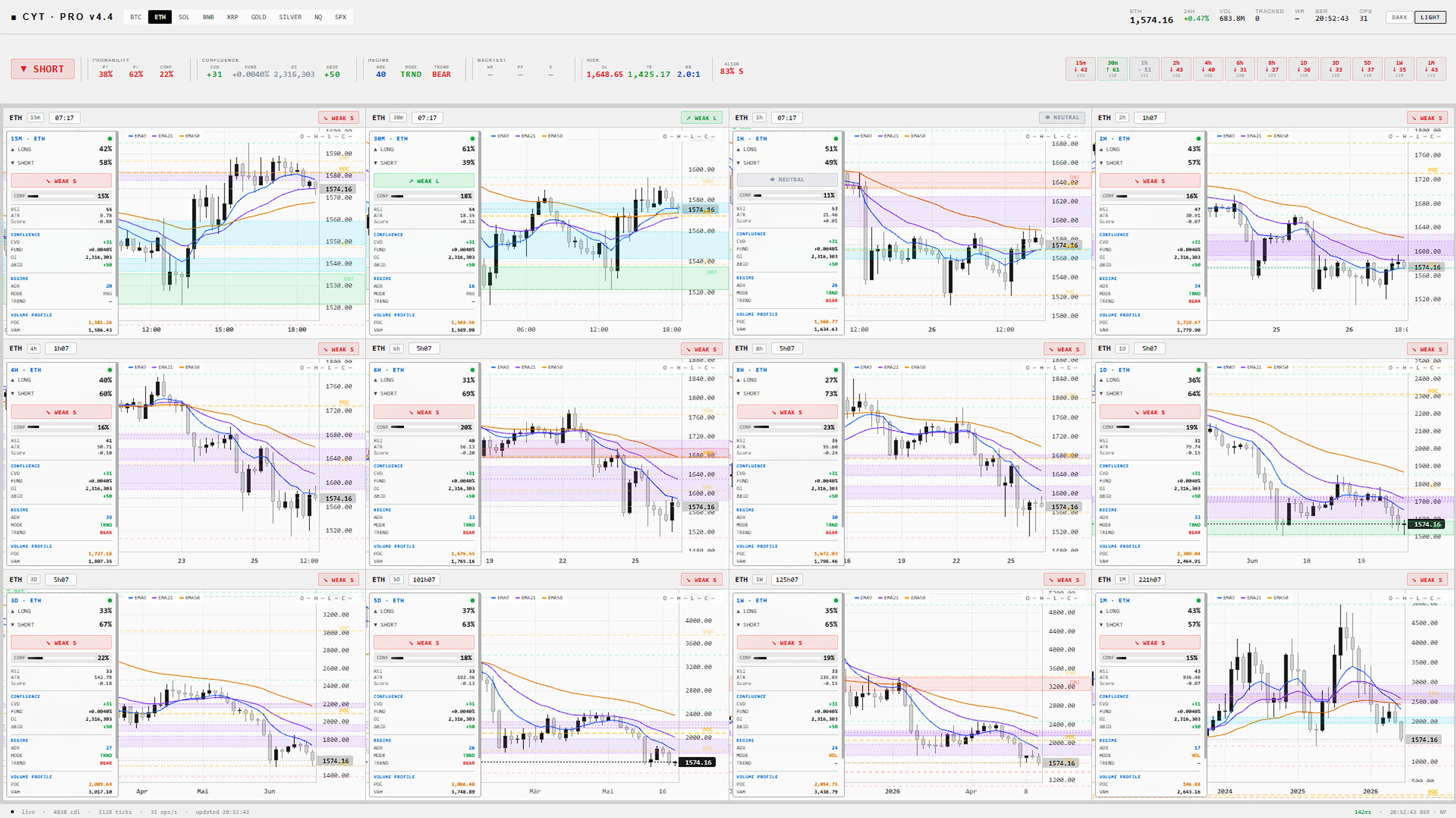The height and width of the screenshot is (818, 1456).
Task: Click the 15m timeframe badge in the first chart header
Action: click(35, 118)
